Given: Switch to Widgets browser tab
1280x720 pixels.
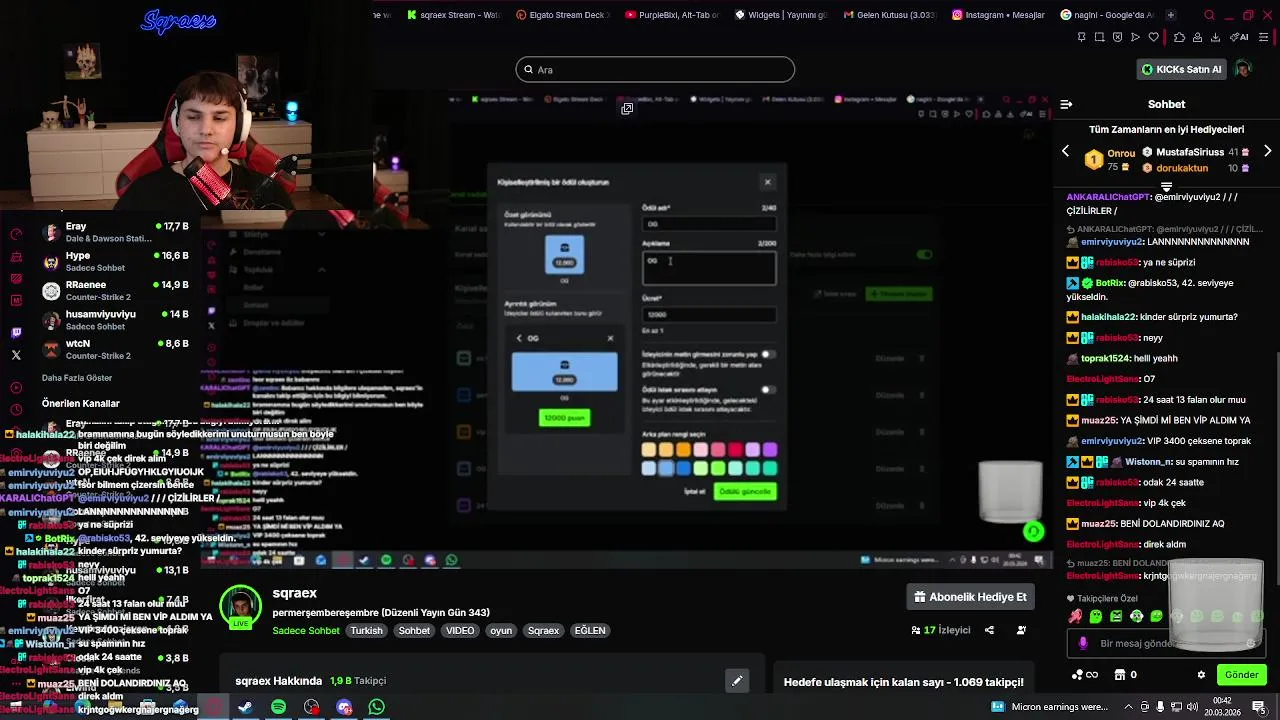Looking at the screenshot, I should click(x=781, y=15).
